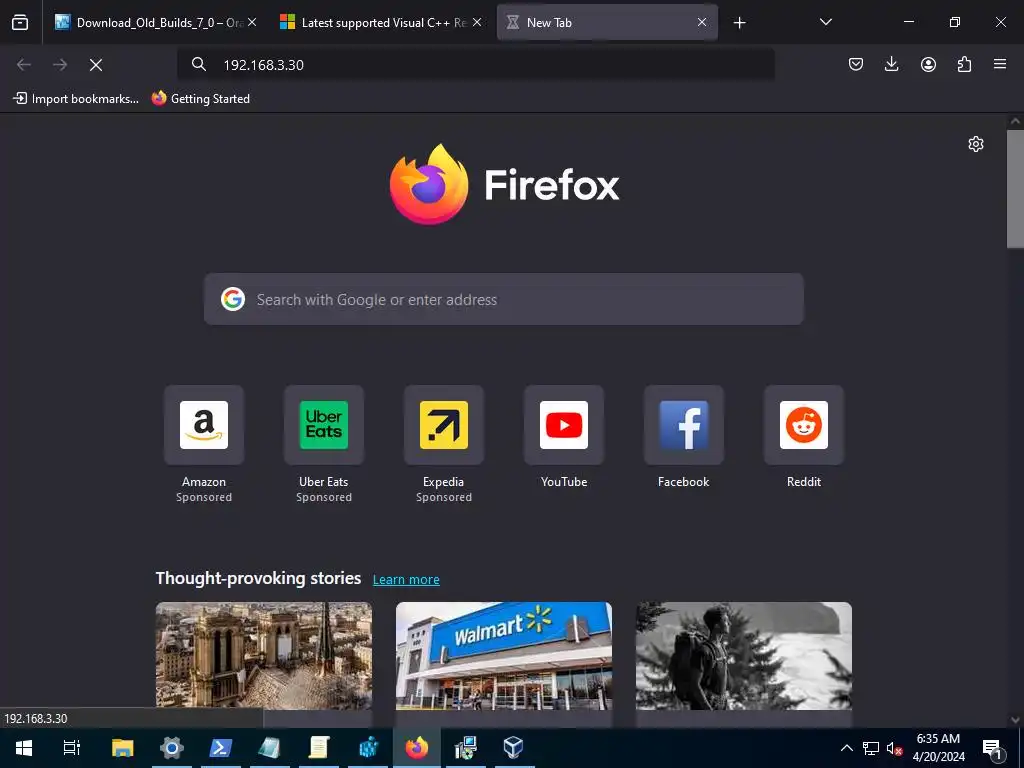
Task: Open the Firefox account icon
Action: pos(928,64)
